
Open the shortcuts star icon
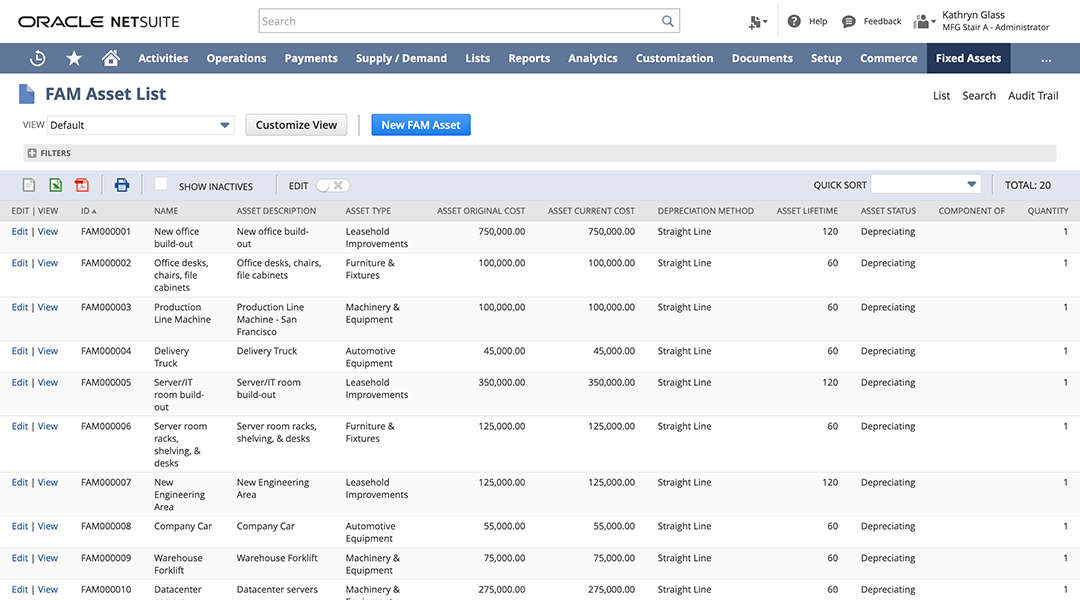coord(73,58)
